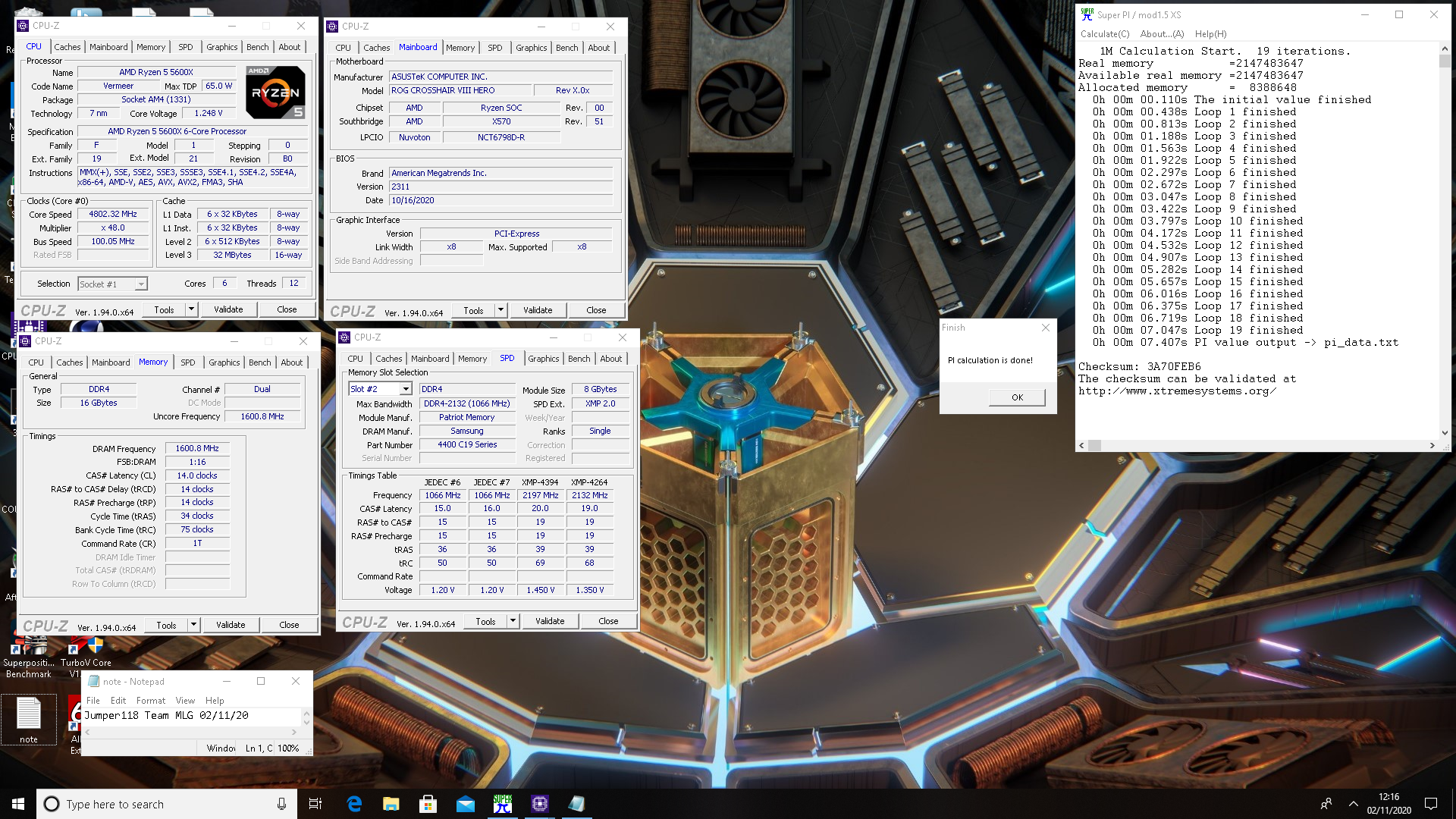The height and width of the screenshot is (819, 1456).
Task: Open the Caches tab in the CPU window
Action: pyautogui.click(x=67, y=47)
